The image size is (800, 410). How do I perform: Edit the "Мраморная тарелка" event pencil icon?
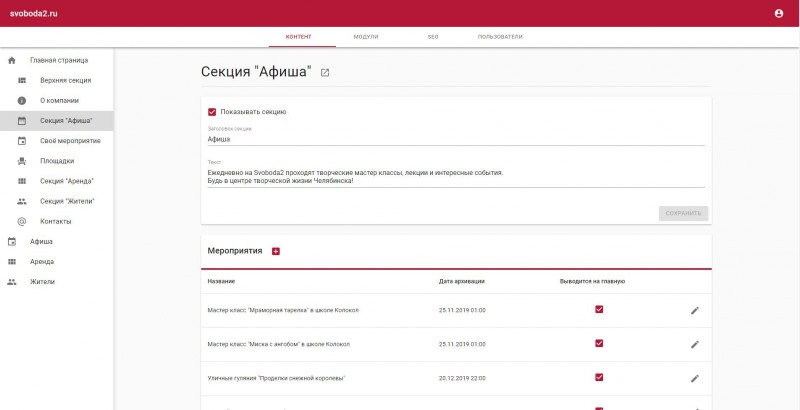[x=695, y=310]
